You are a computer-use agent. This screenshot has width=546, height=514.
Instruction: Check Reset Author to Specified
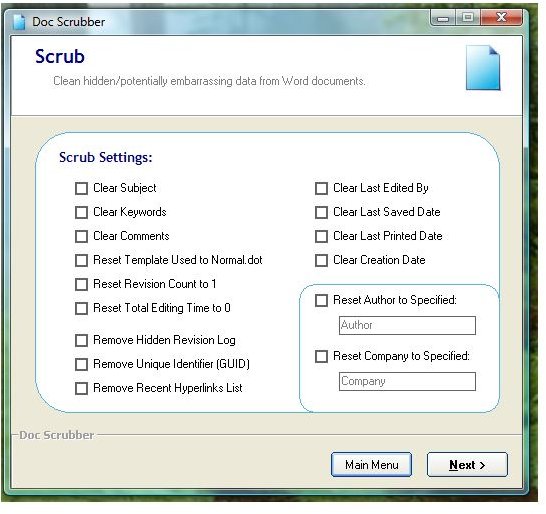[321, 301]
